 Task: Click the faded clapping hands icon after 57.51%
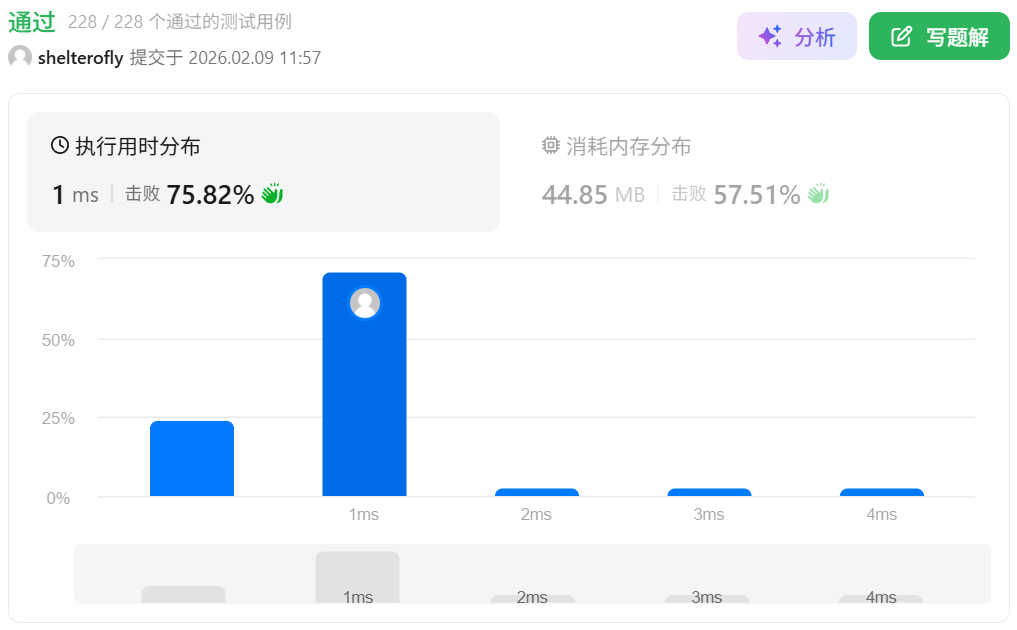[819, 194]
